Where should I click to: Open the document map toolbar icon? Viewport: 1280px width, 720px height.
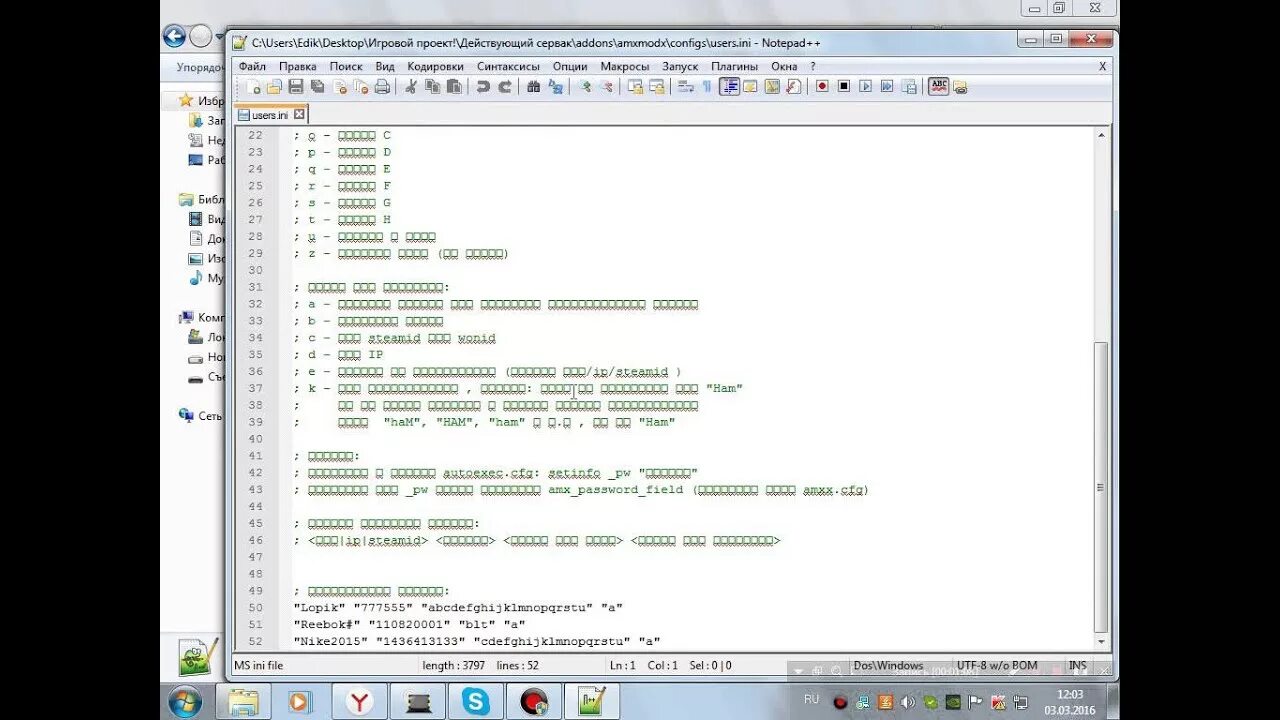pos(772,87)
